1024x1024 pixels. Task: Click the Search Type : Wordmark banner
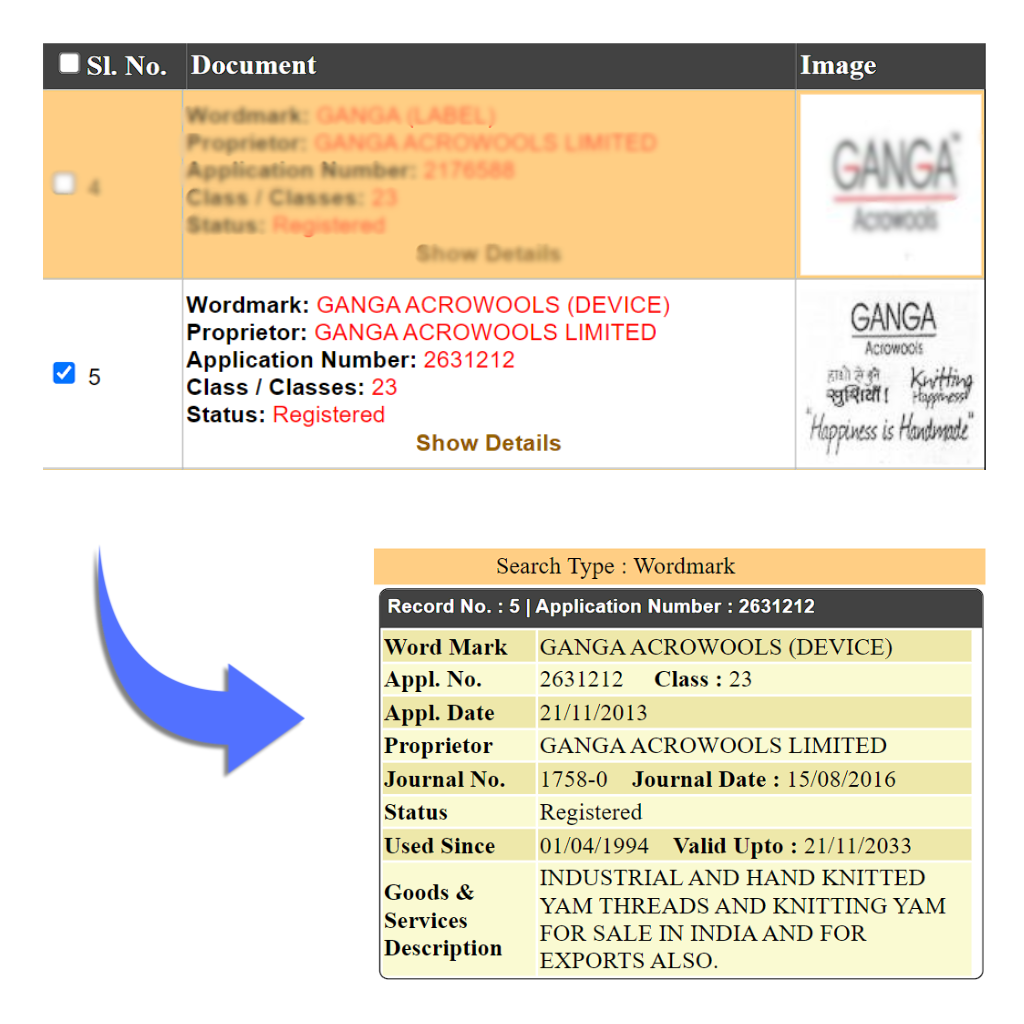[679, 566]
